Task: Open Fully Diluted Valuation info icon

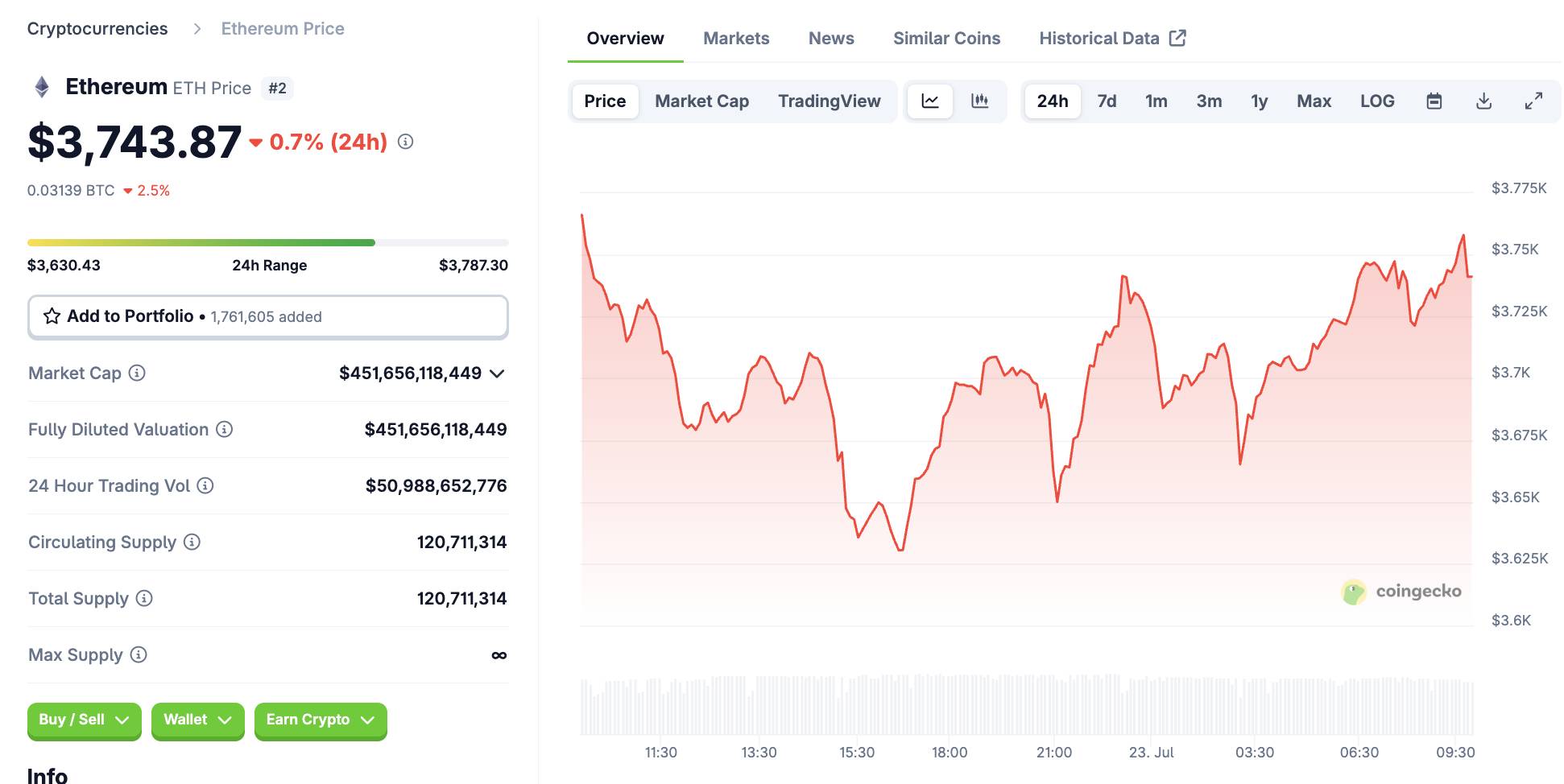Action: coord(225,429)
